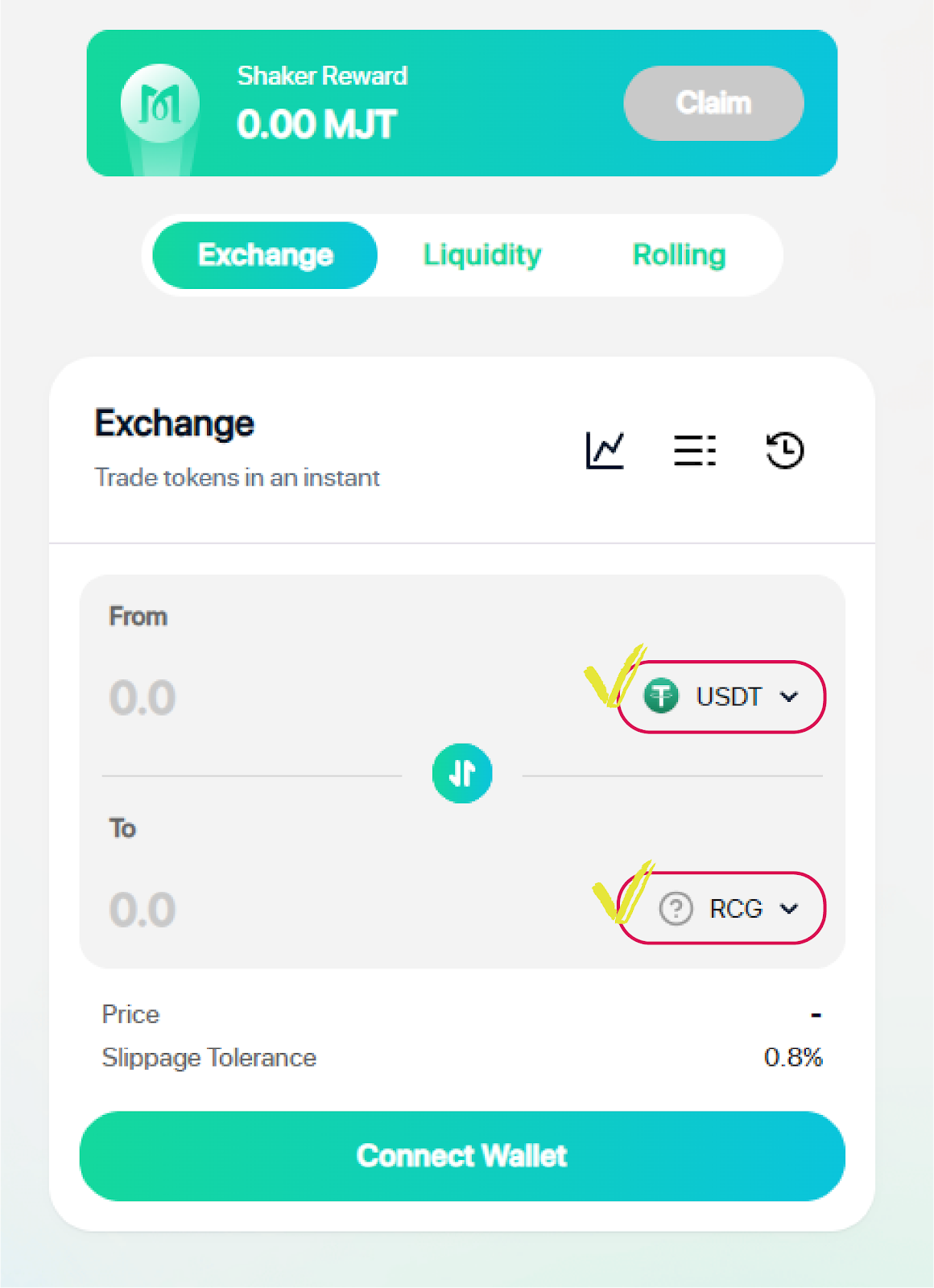The image size is (934, 1288).
Task: Switch to the Rolling tab
Action: click(x=679, y=255)
